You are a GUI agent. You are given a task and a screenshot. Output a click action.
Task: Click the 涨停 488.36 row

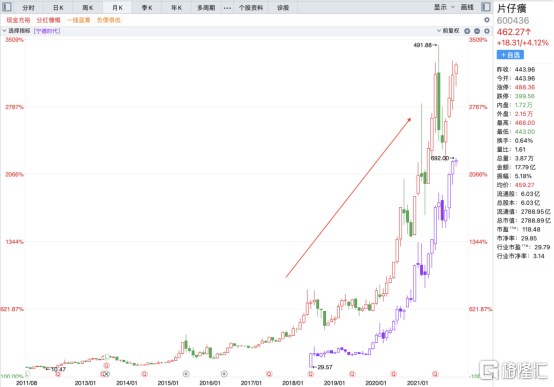(x=516, y=87)
